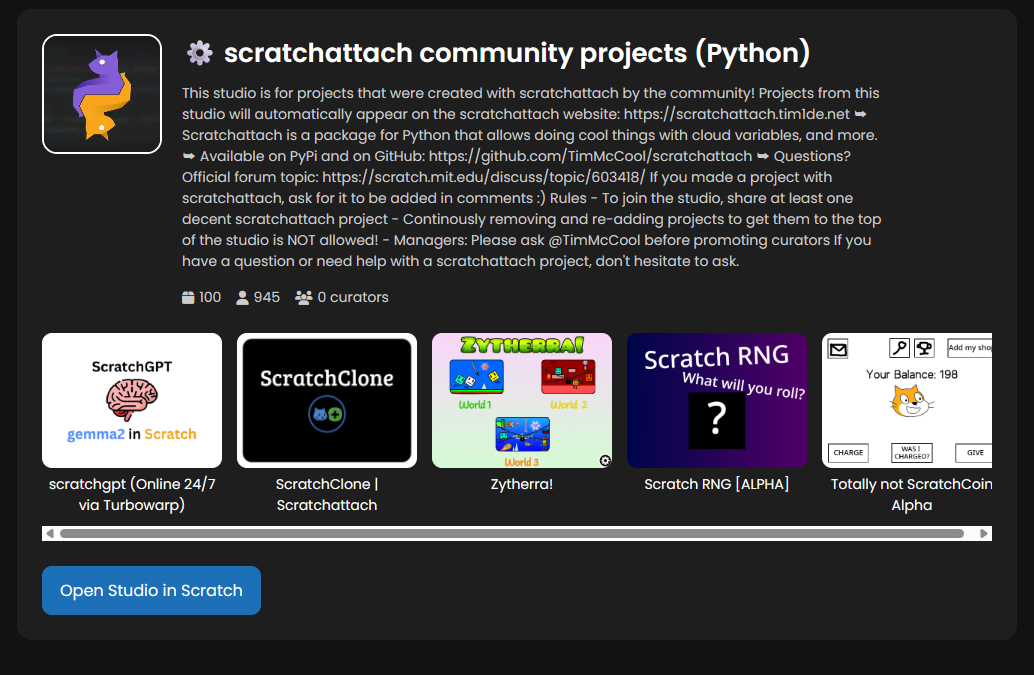1034x675 pixels.
Task: Click the scratch.mit.edu/discuss/topic/603418/ URL text
Action: click(x=483, y=177)
